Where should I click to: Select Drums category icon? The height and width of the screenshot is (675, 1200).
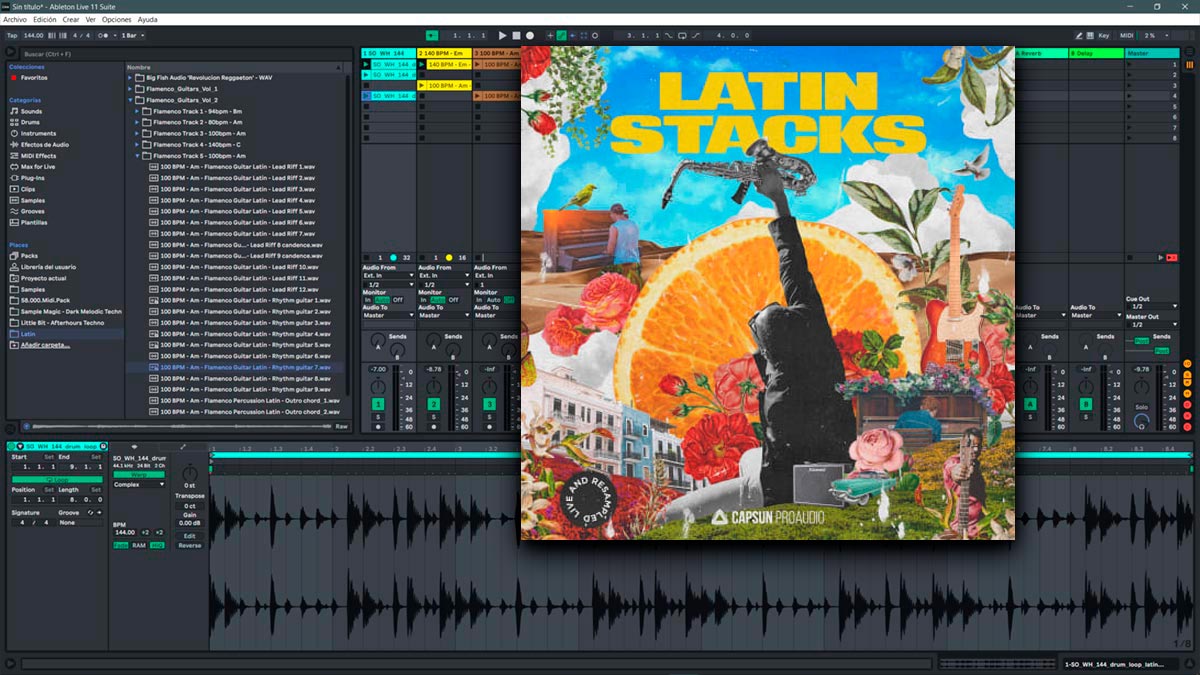click(x=13, y=122)
